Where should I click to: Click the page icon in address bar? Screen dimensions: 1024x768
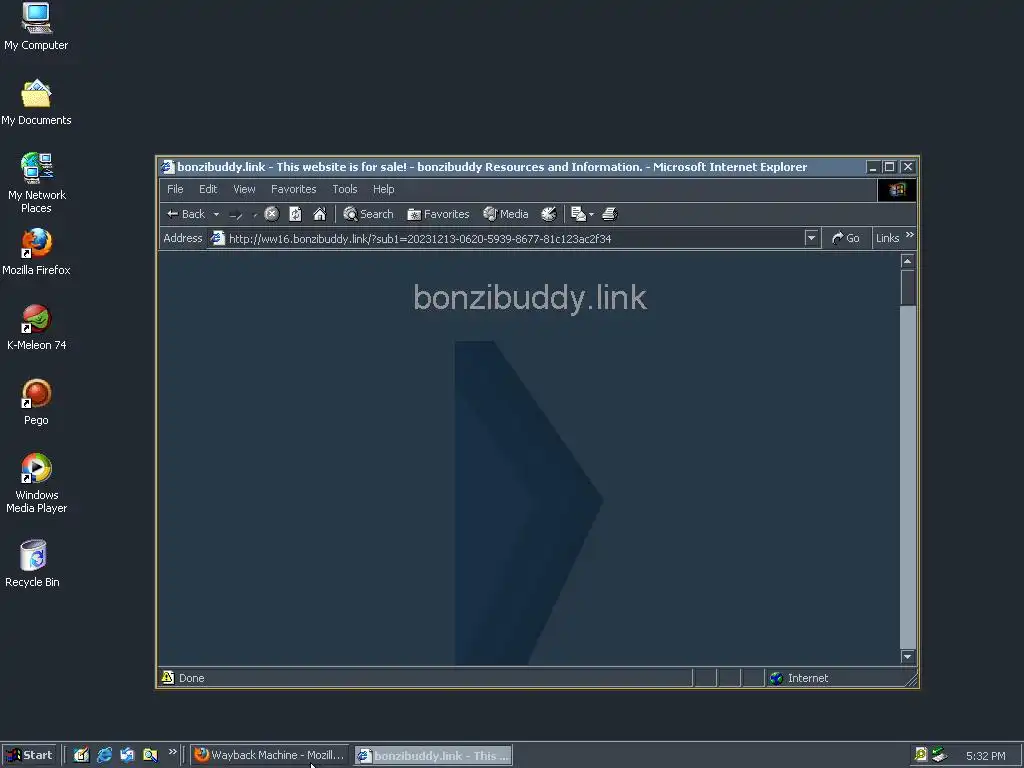coord(217,238)
